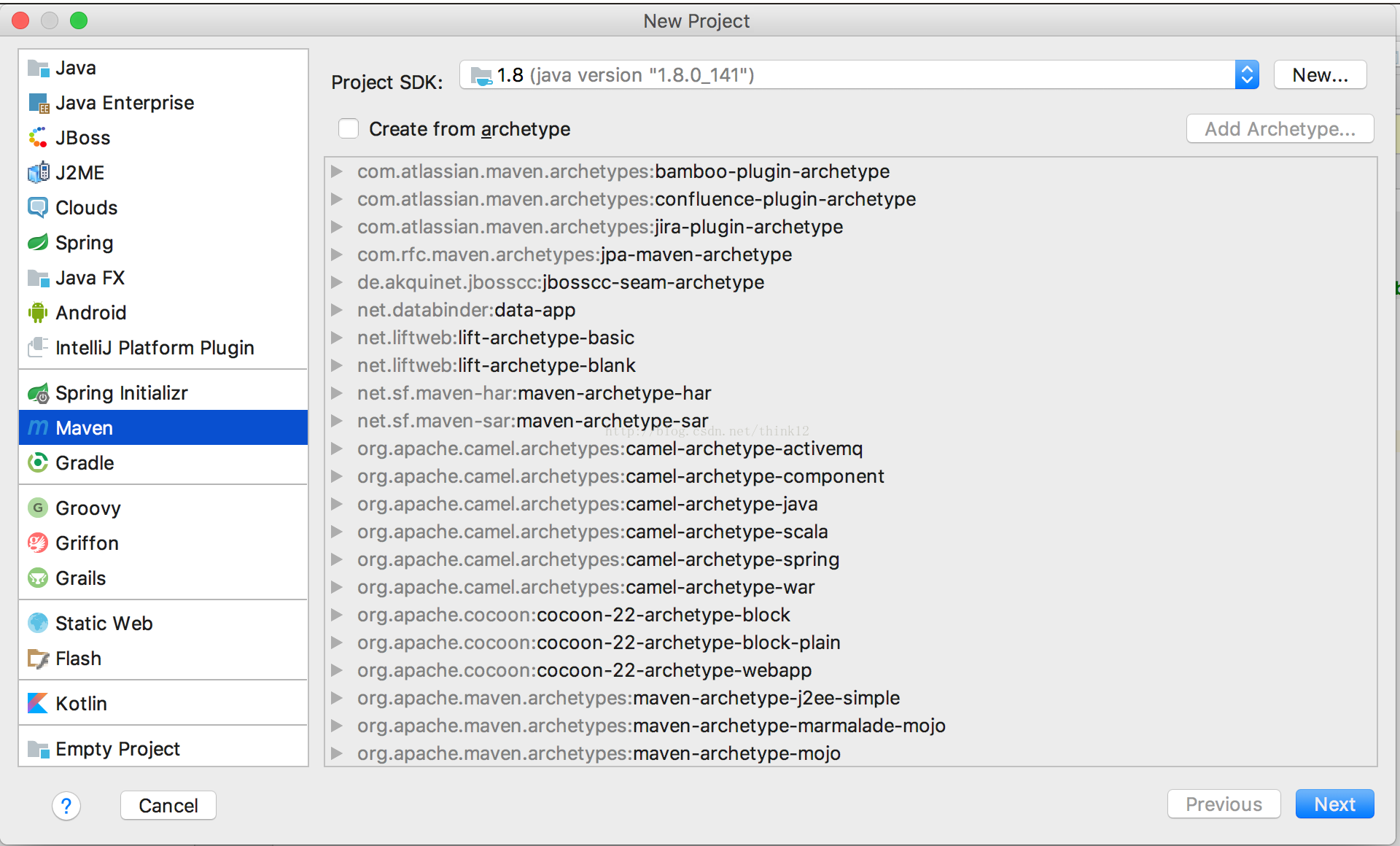Viewport: 1400px width, 846px height.
Task: Click the Flash folder icon
Action: [38, 659]
